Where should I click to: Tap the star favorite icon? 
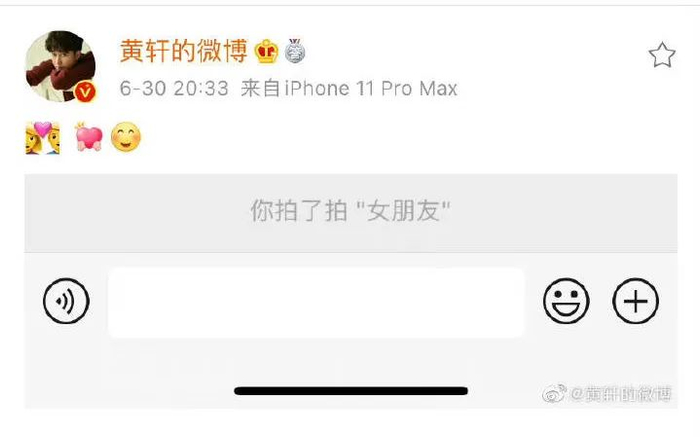(x=662, y=55)
